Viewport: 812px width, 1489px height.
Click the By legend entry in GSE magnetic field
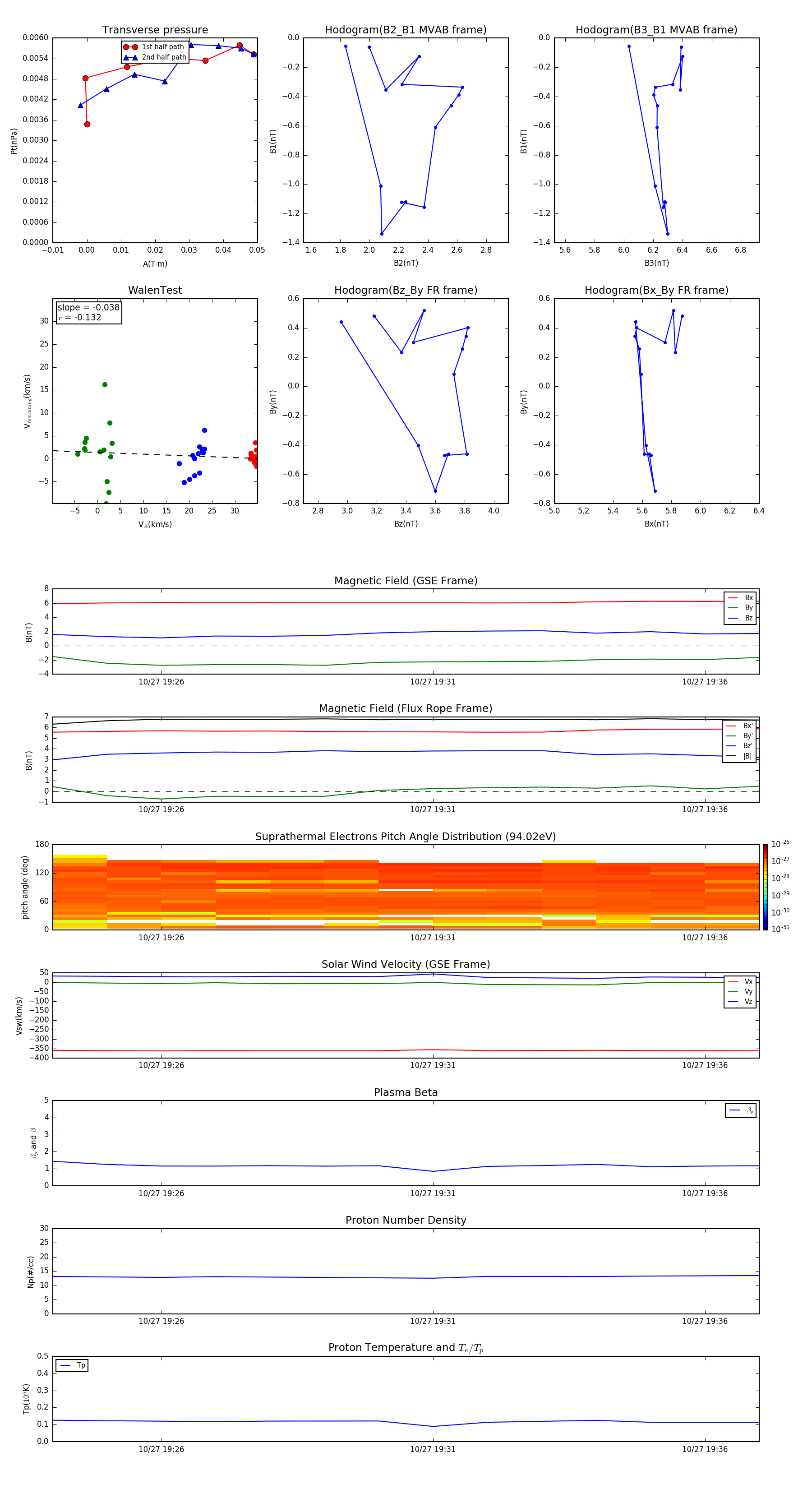coord(740,607)
